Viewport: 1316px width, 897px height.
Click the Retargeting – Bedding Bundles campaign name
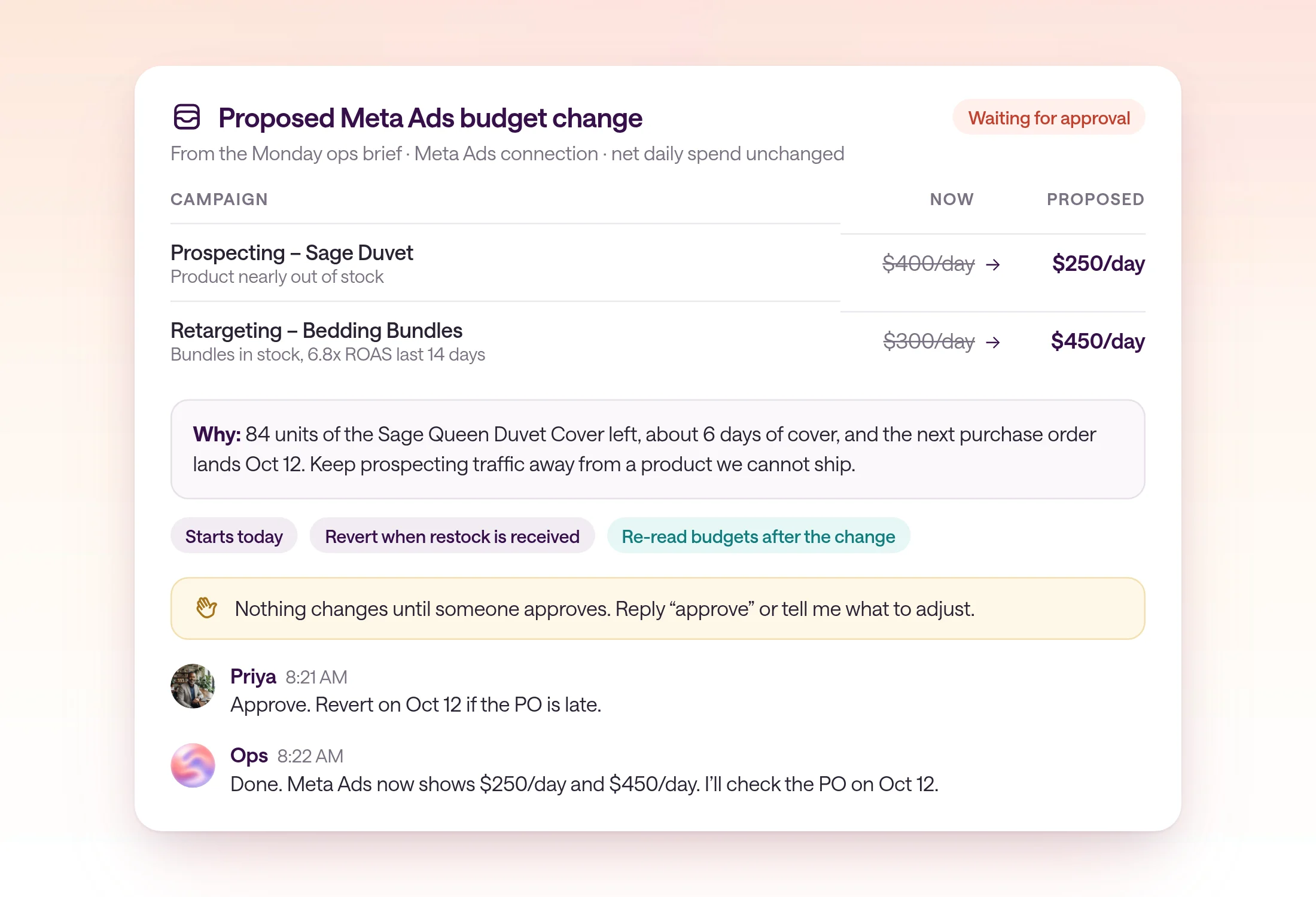(316, 330)
